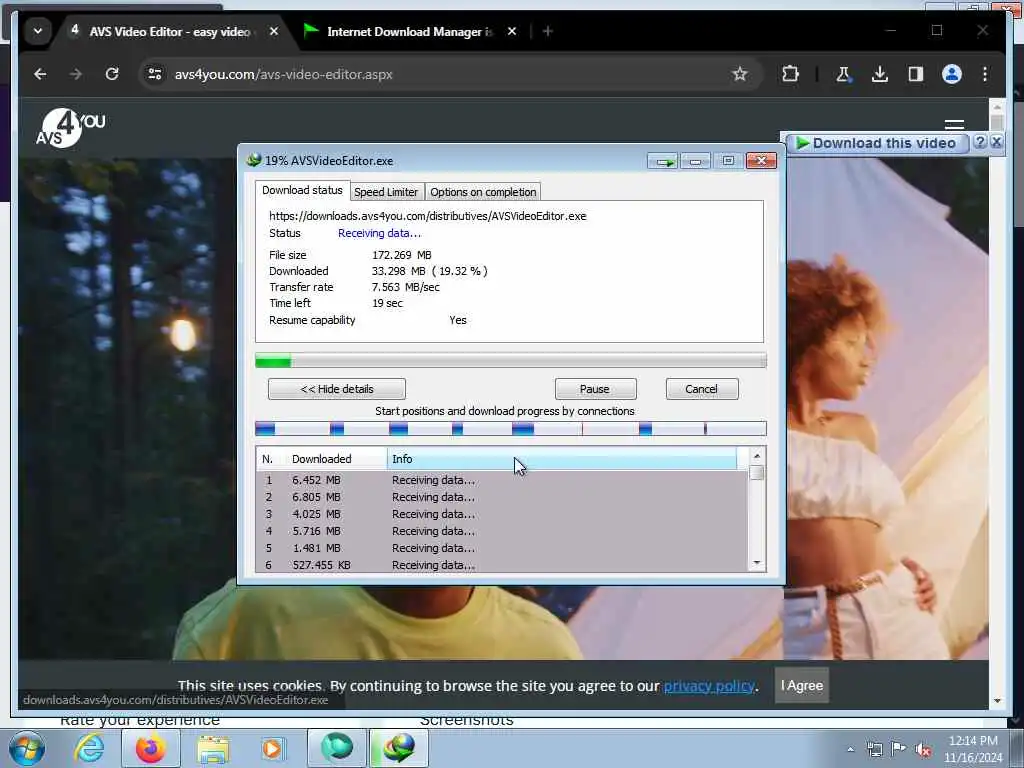
Task: Click the IDM dialog green arrow button
Action: tap(663, 161)
